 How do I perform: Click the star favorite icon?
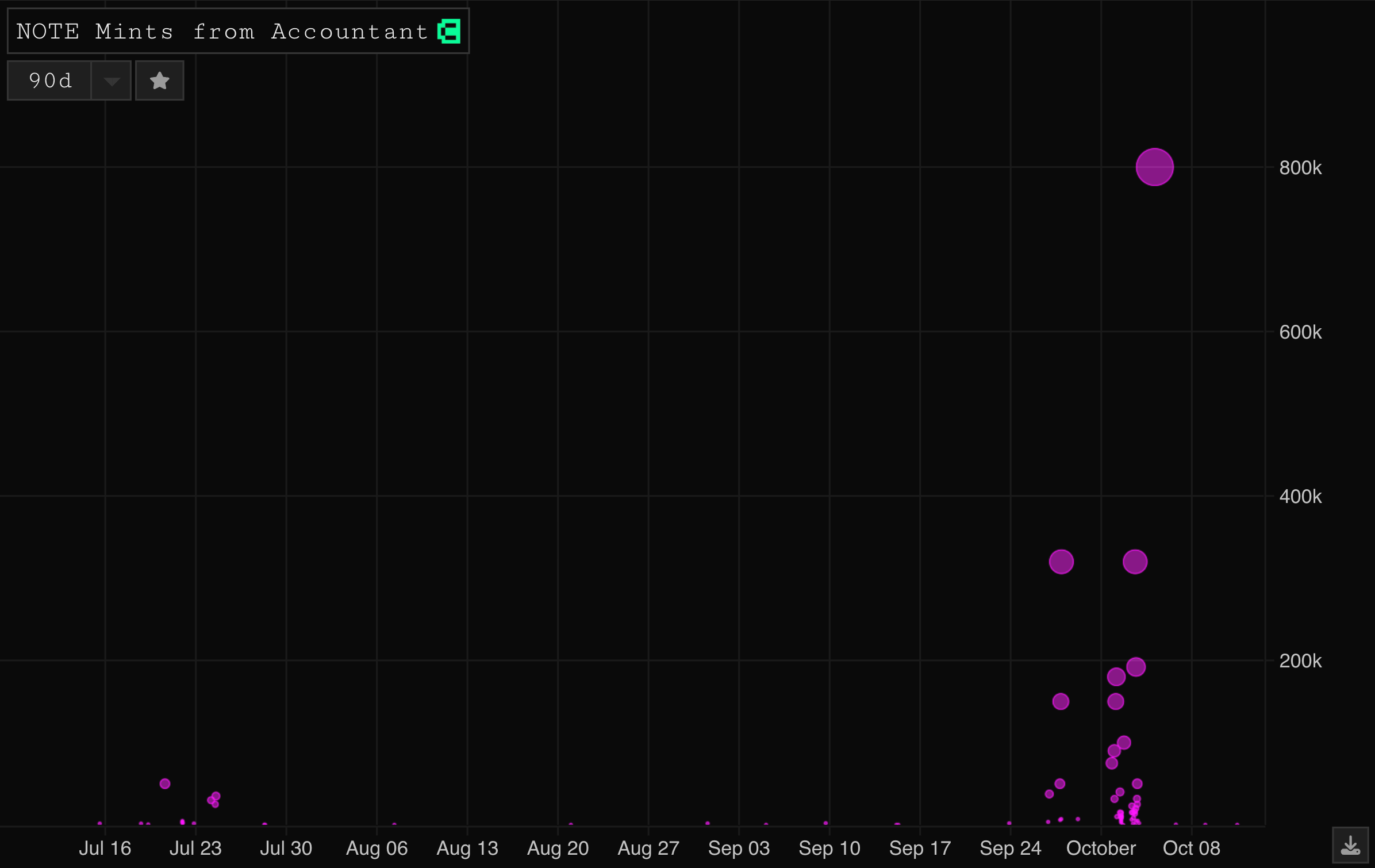(x=159, y=80)
